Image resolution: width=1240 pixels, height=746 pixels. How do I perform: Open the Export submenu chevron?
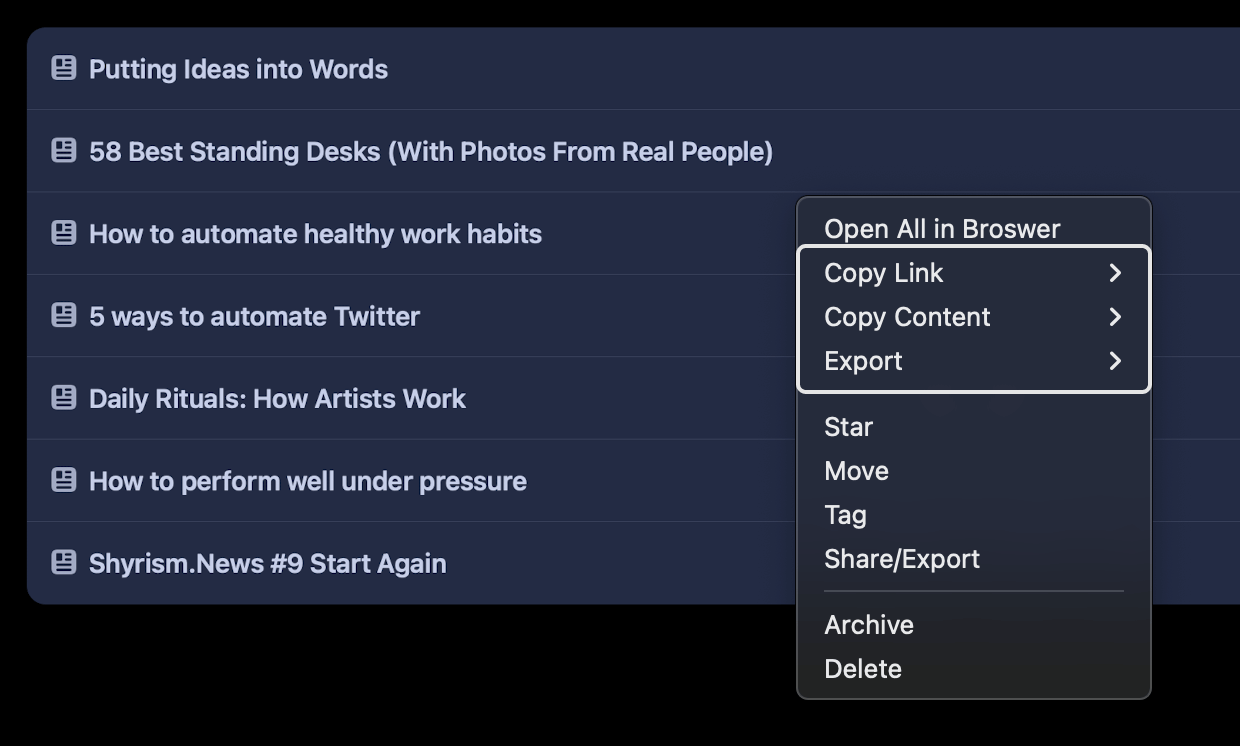coord(1115,361)
